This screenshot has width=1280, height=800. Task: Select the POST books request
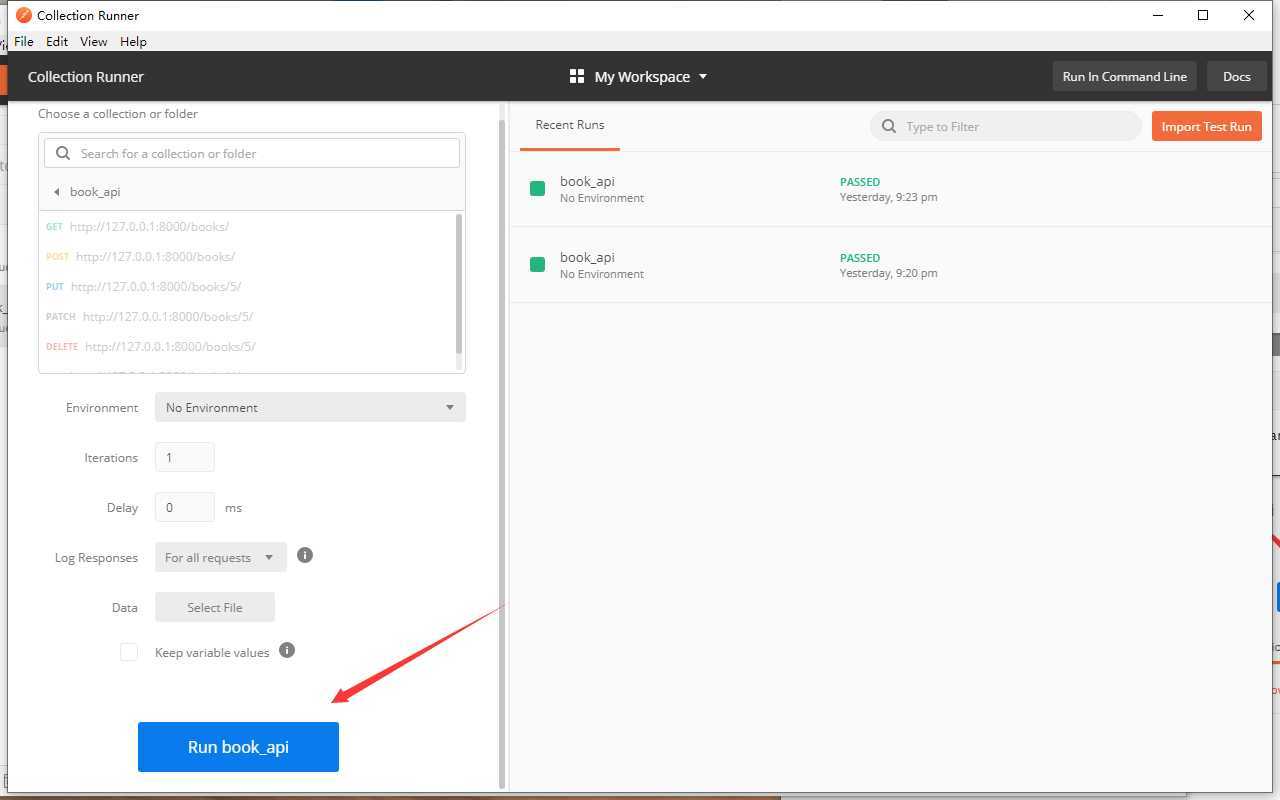click(x=247, y=256)
